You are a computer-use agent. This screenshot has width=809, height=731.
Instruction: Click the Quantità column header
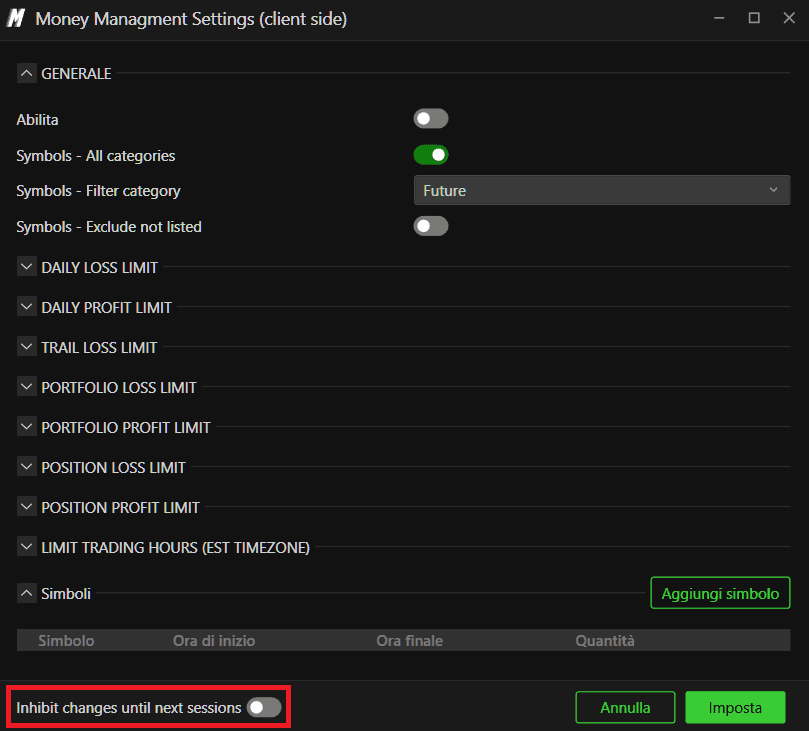pyautogui.click(x=605, y=640)
